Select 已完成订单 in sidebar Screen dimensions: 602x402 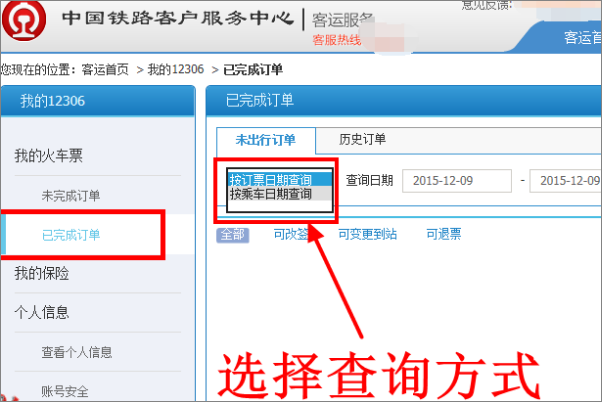point(71,235)
